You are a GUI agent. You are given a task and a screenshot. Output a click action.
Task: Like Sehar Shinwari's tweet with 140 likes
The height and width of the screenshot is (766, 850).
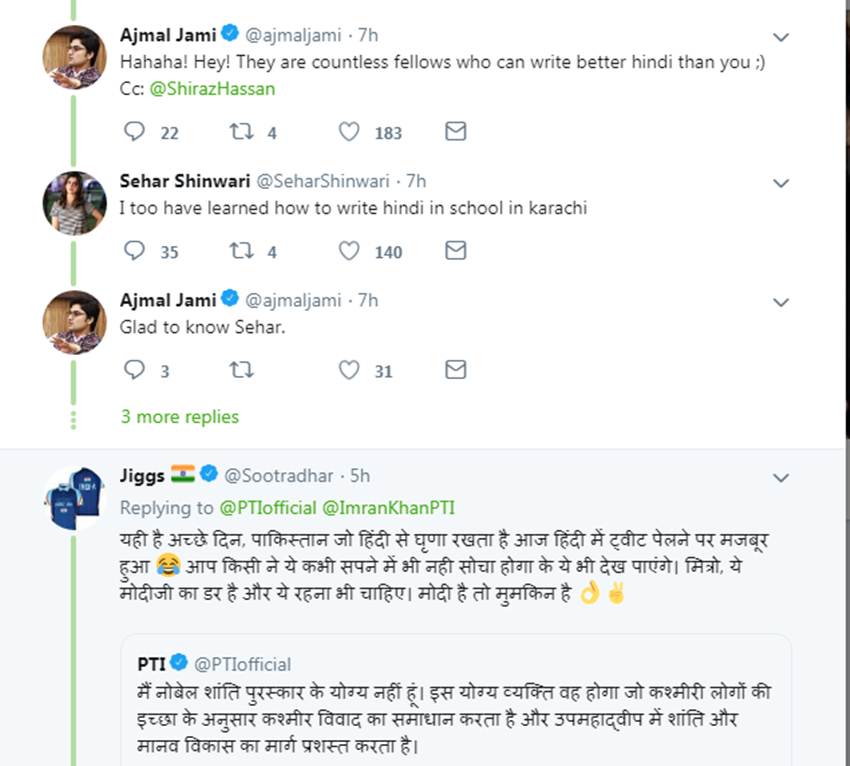(349, 251)
